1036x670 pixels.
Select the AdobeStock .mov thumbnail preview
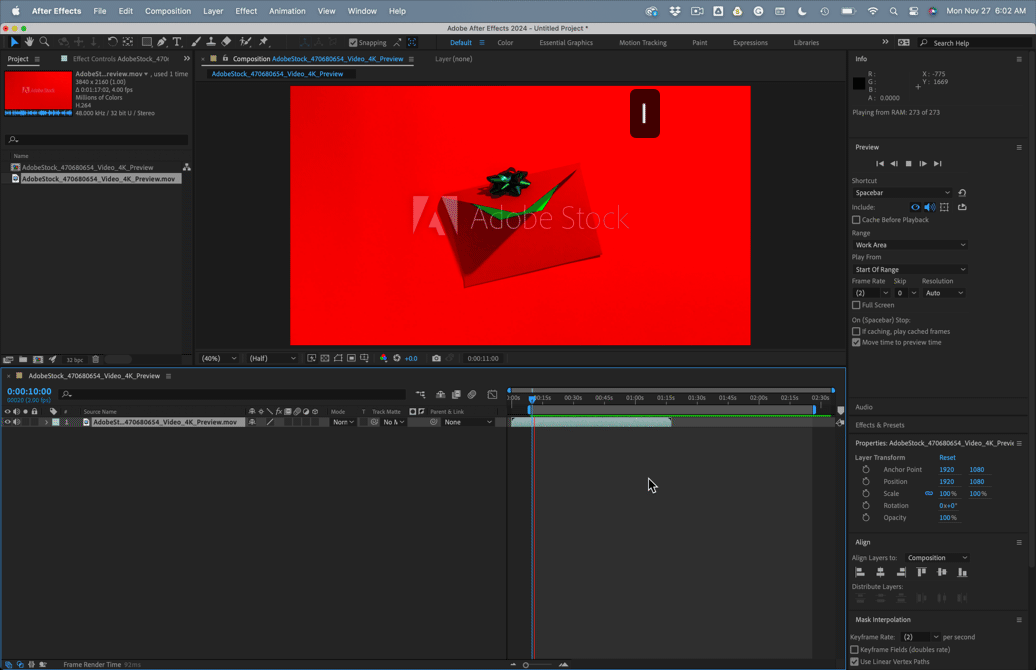point(38,90)
